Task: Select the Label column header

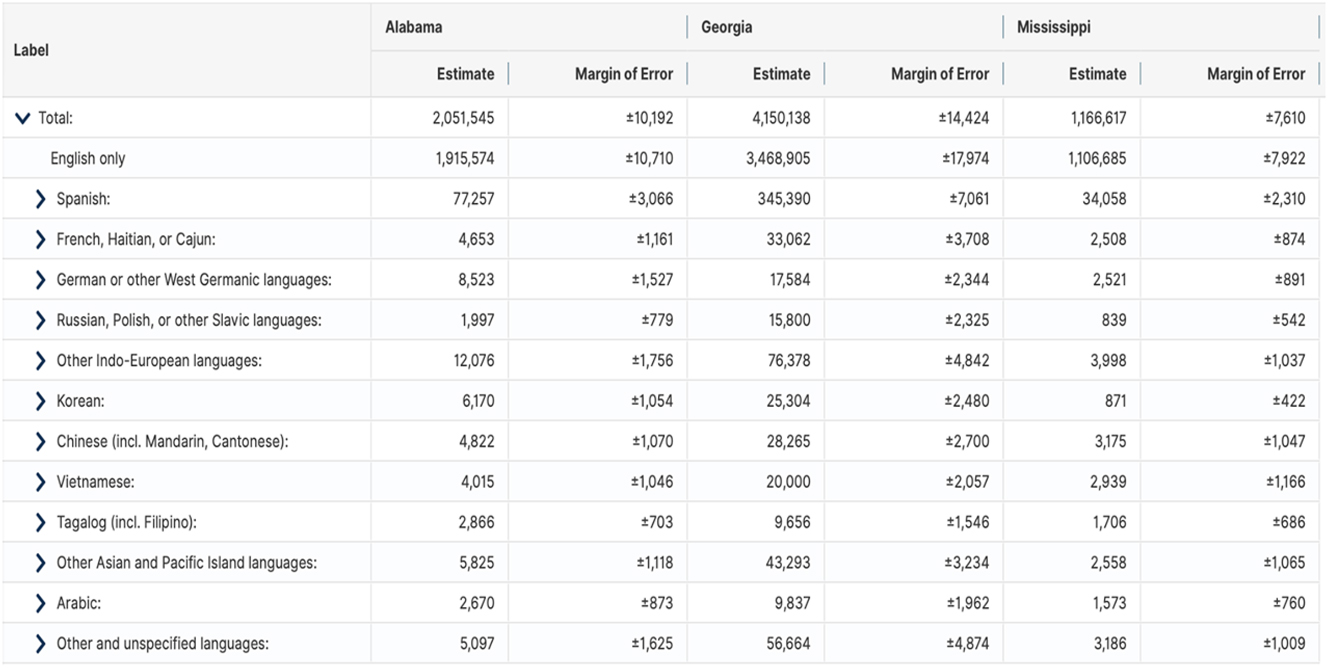Action: (x=31, y=49)
